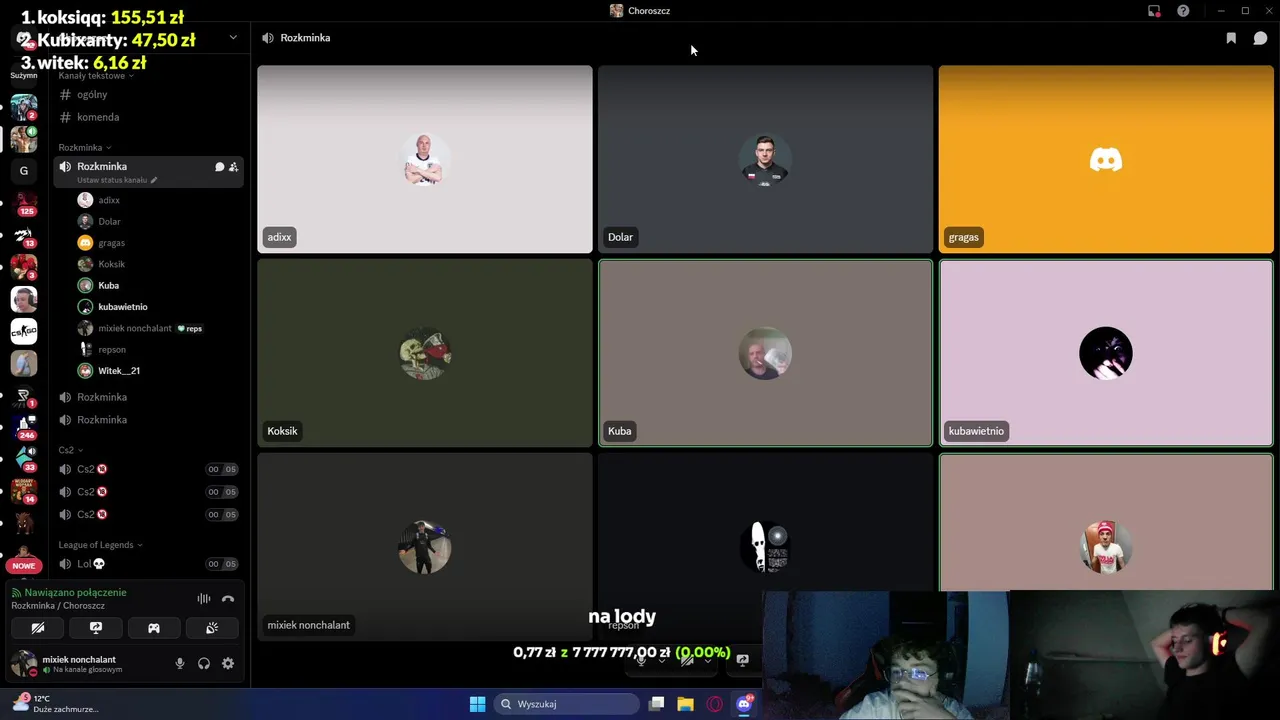Open the help question mark icon
Image resolution: width=1280 pixels, height=720 pixels.
click(1183, 11)
